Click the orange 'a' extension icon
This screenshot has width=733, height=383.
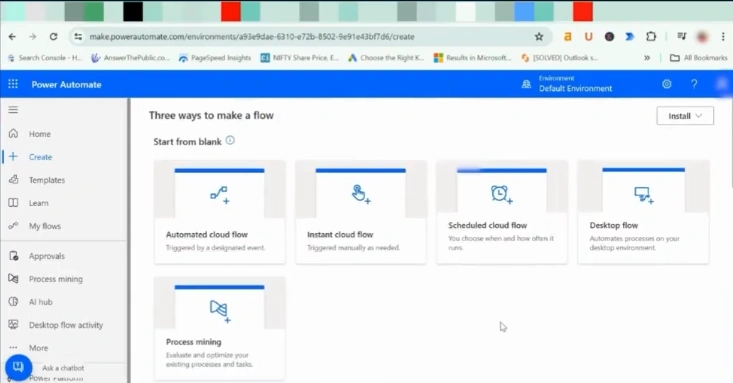pos(568,36)
